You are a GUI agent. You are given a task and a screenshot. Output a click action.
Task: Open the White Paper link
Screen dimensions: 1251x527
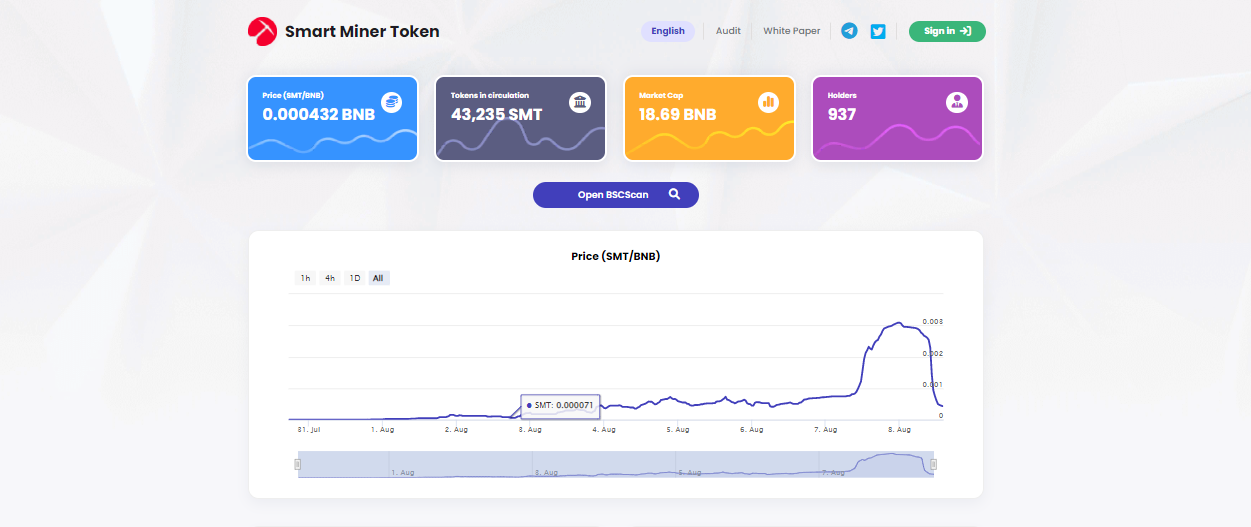[x=791, y=31]
